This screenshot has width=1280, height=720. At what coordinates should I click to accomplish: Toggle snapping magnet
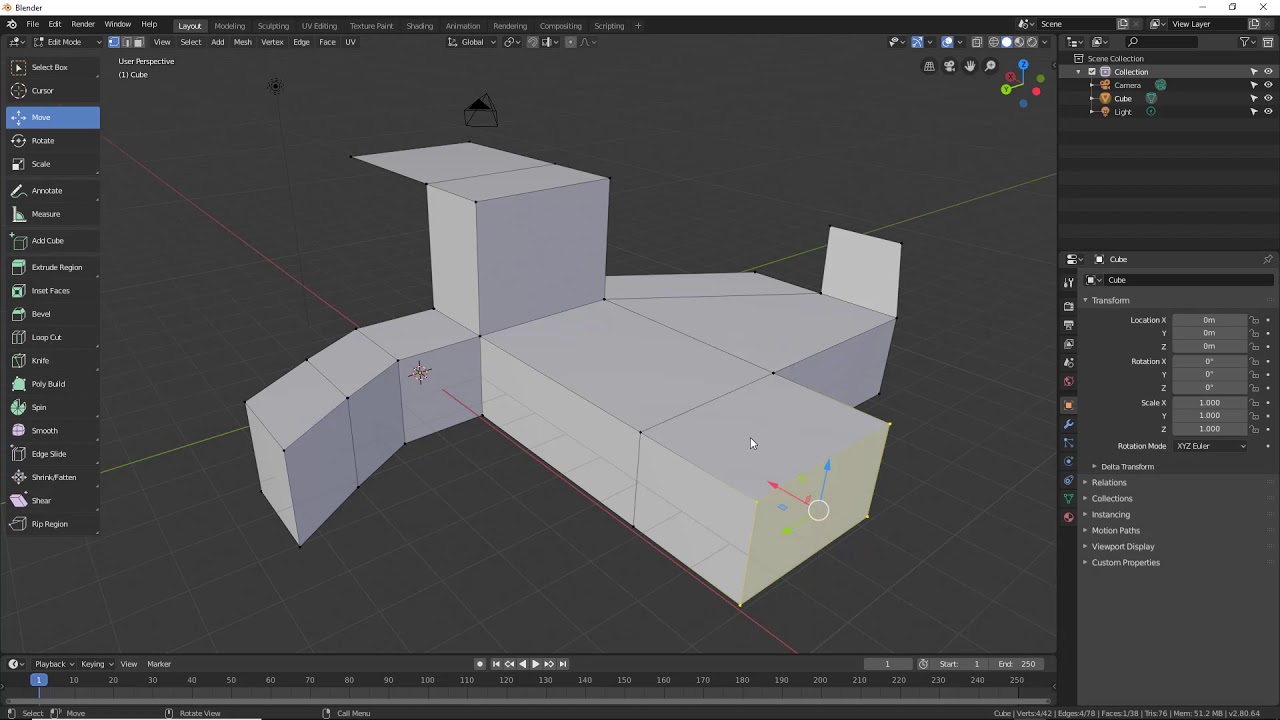click(x=532, y=42)
